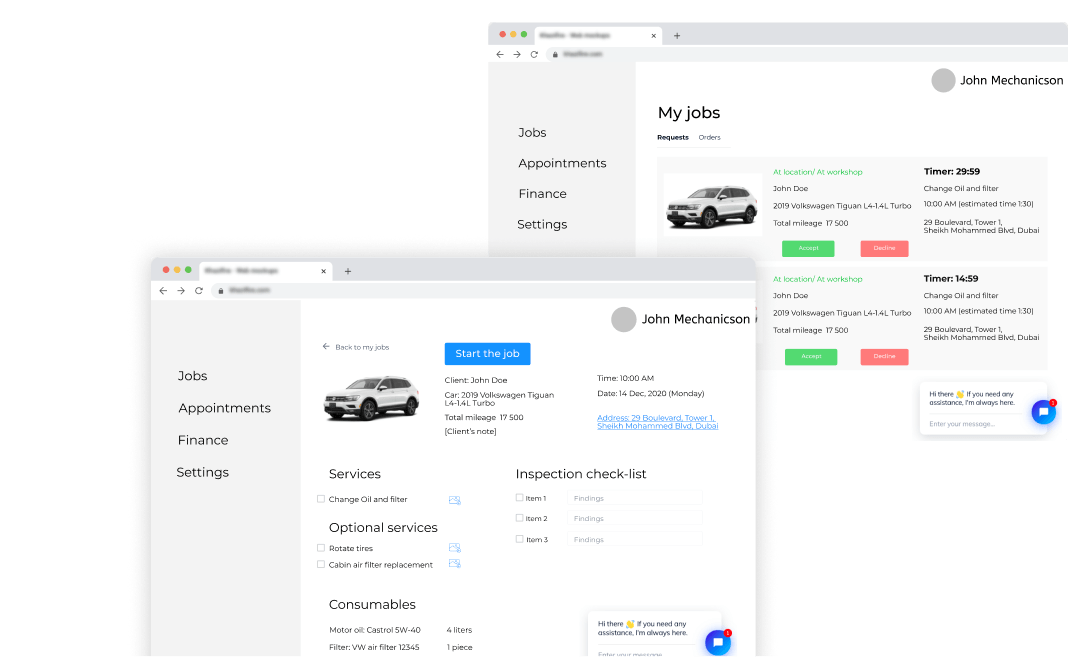
Task: Check the Change Oil and filter checkbox
Action: [321, 499]
